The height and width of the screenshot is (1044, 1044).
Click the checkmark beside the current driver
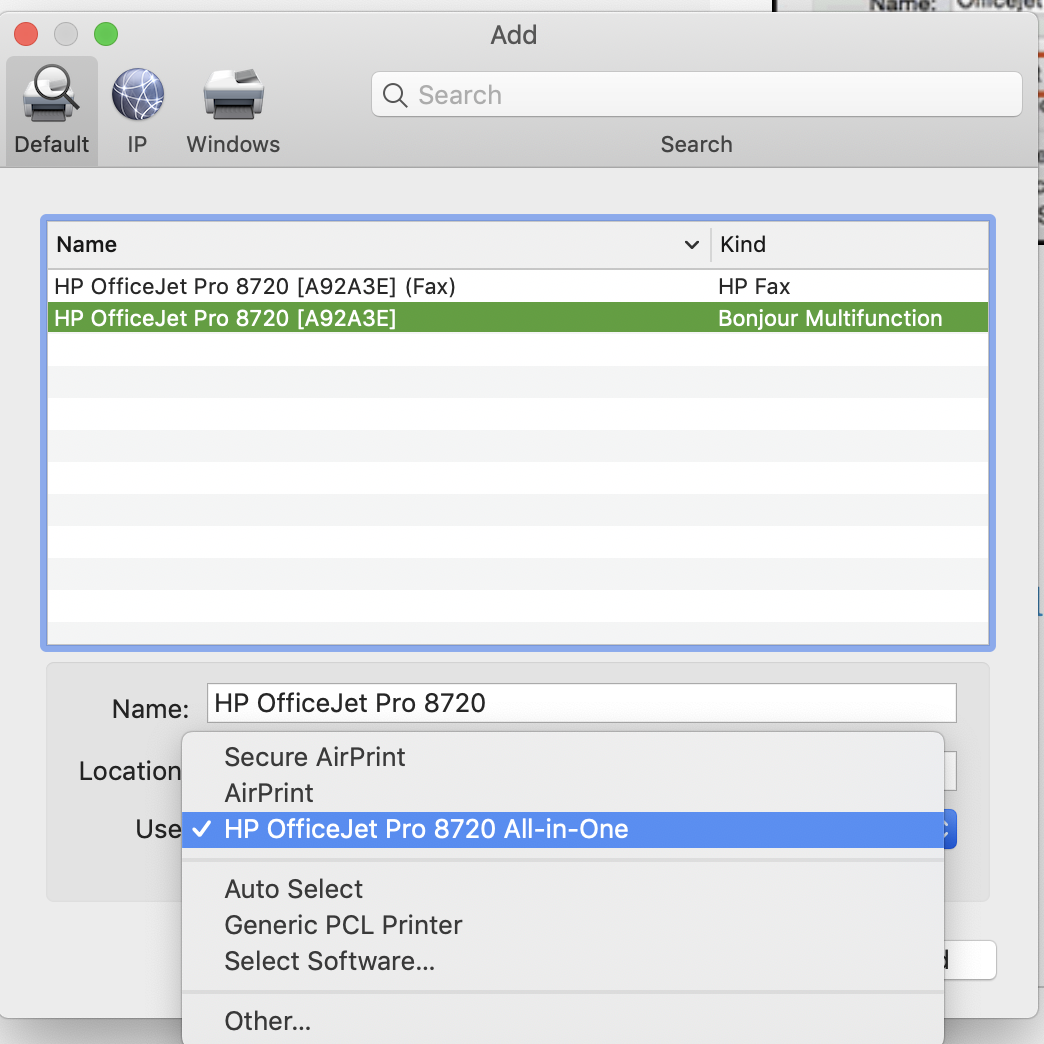[200, 829]
